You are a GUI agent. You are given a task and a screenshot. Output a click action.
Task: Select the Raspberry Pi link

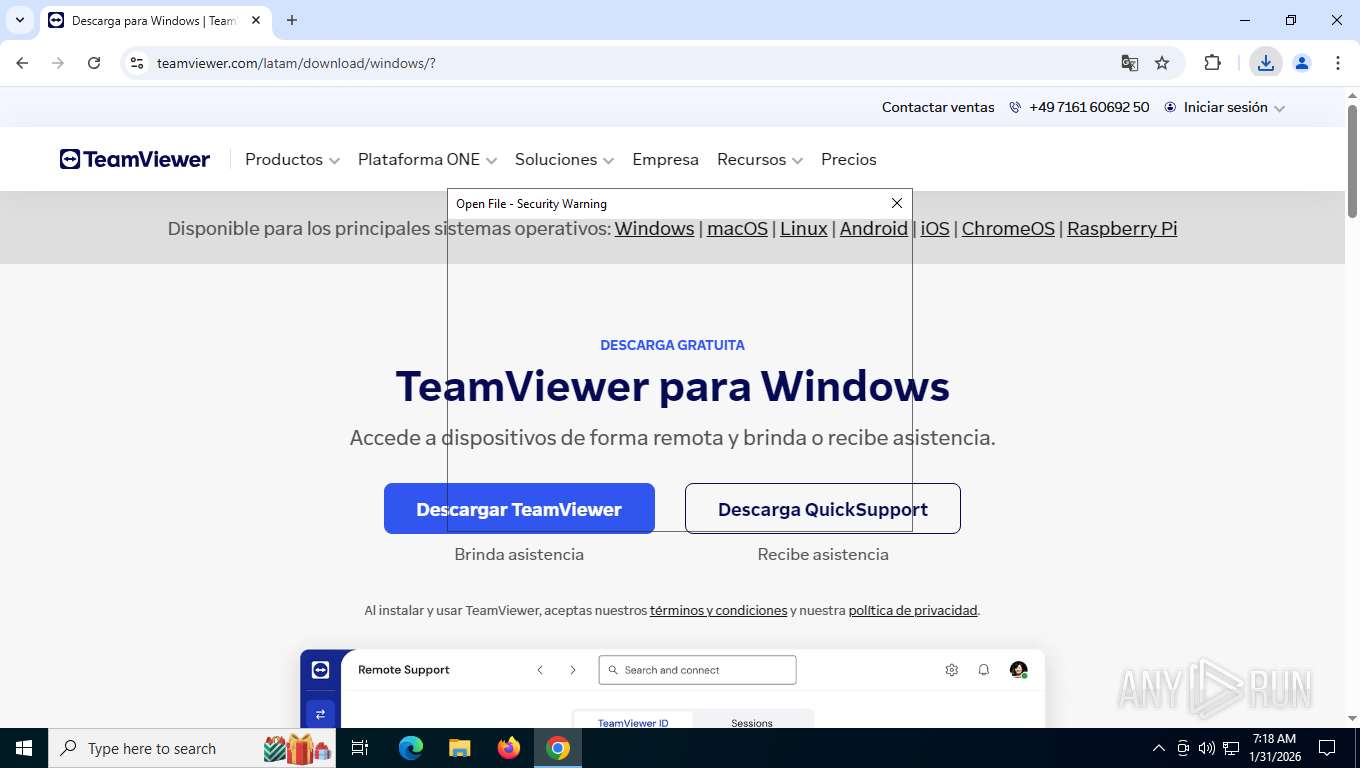[1122, 228]
